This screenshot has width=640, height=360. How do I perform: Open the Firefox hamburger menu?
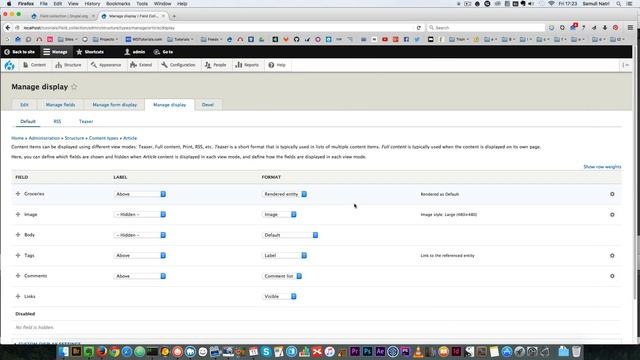(630, 28)
